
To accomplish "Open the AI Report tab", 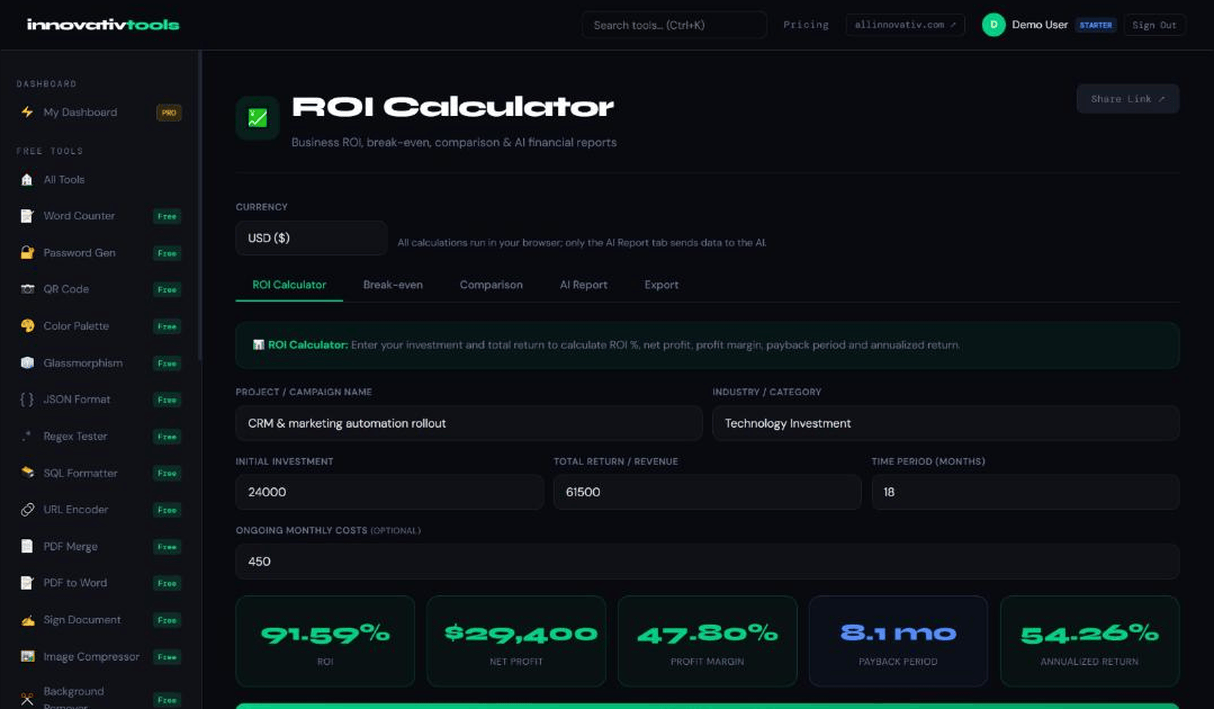I will pos(583,285).
